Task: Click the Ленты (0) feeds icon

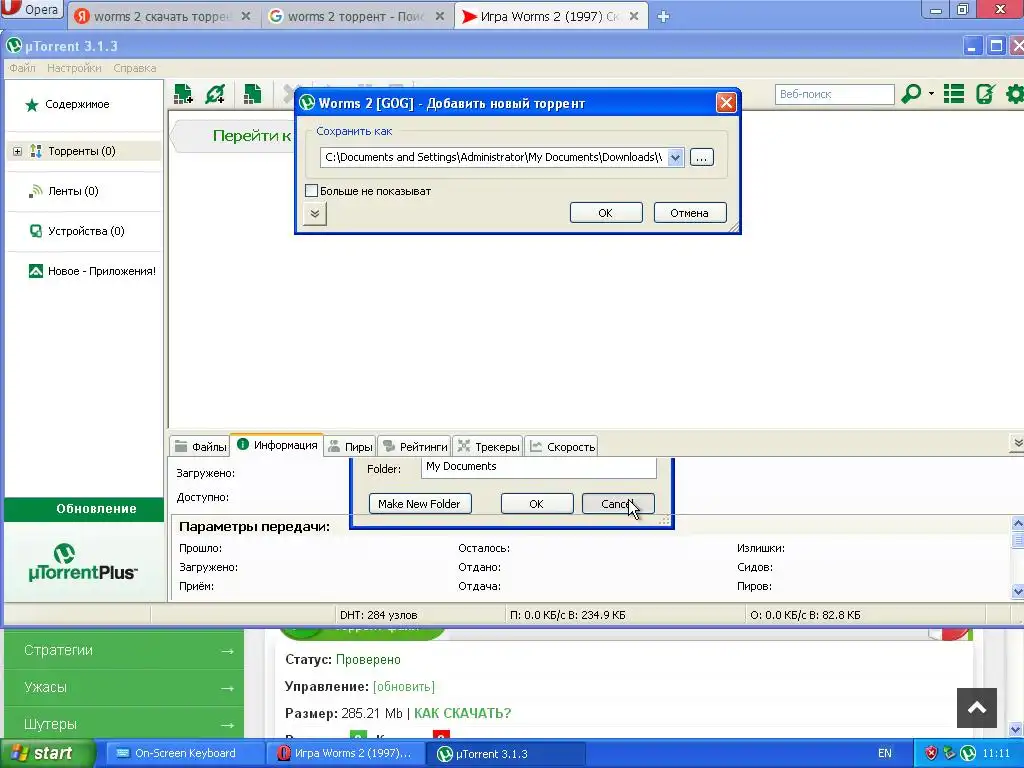Action: (36, 191)
